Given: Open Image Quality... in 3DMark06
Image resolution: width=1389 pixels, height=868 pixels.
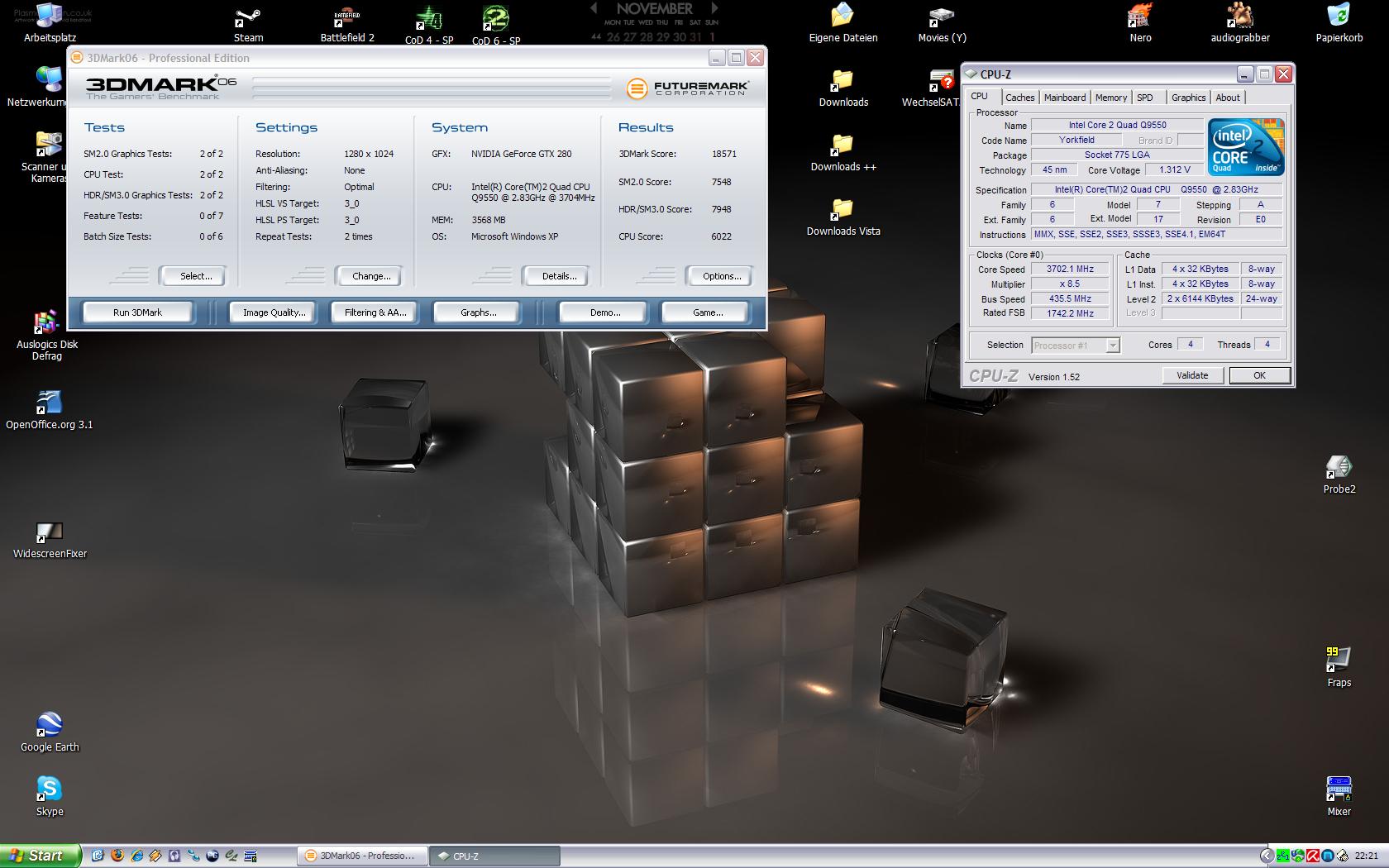Looking at the screenshot, I should (x=274, y=312).
